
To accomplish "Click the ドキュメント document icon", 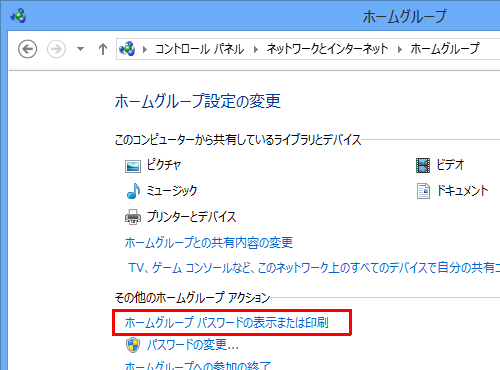I will tap(423, 191).
